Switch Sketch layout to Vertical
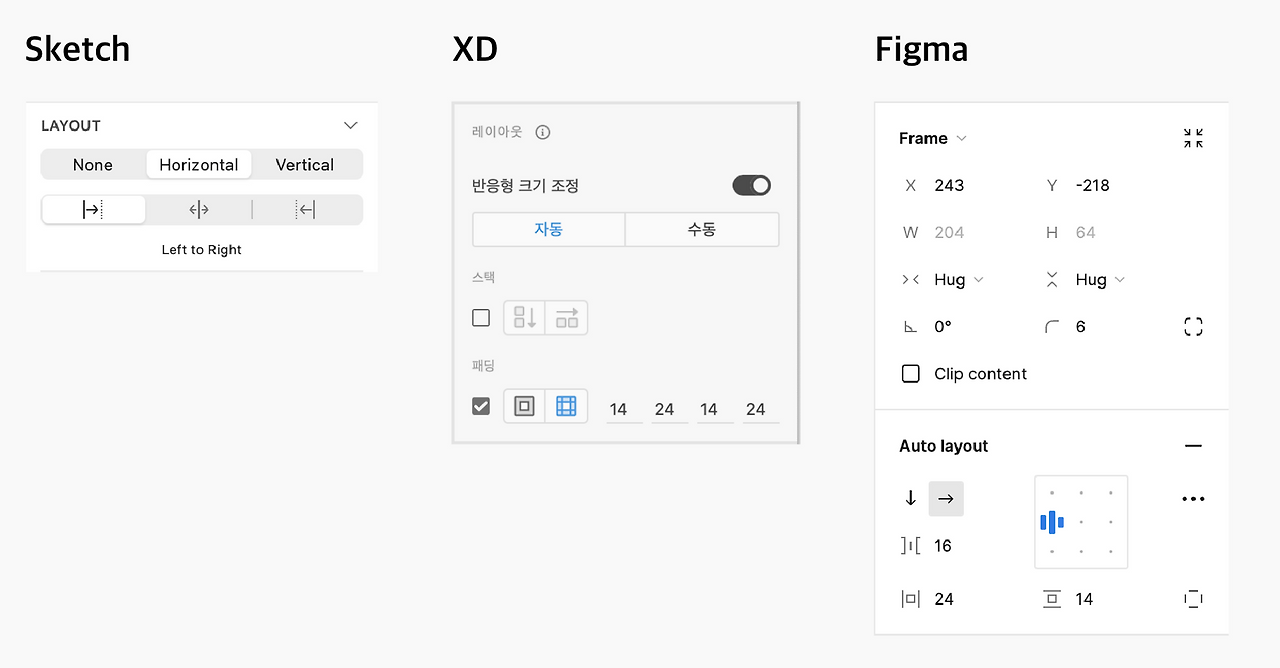Screen dimensions: 1280x668 [305, 165]
